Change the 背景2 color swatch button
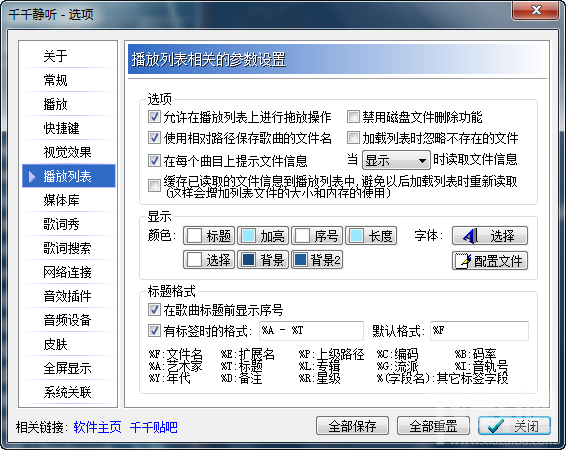 (x=317, y=259)
